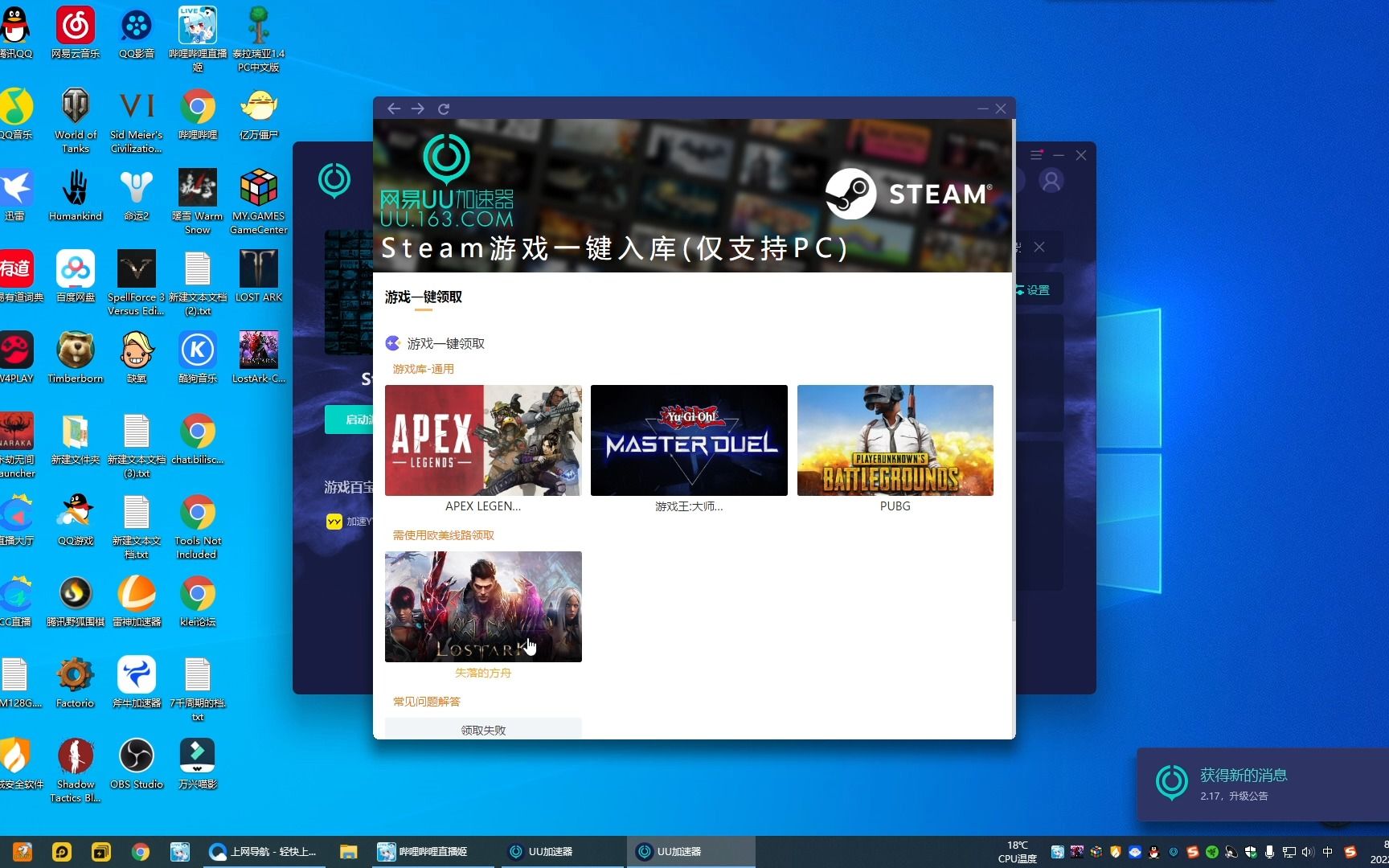Open 暖雪 Warm Snow desktop icon
The width and height of the screenshot is (1389, 868).
click(x=198, y=202)
